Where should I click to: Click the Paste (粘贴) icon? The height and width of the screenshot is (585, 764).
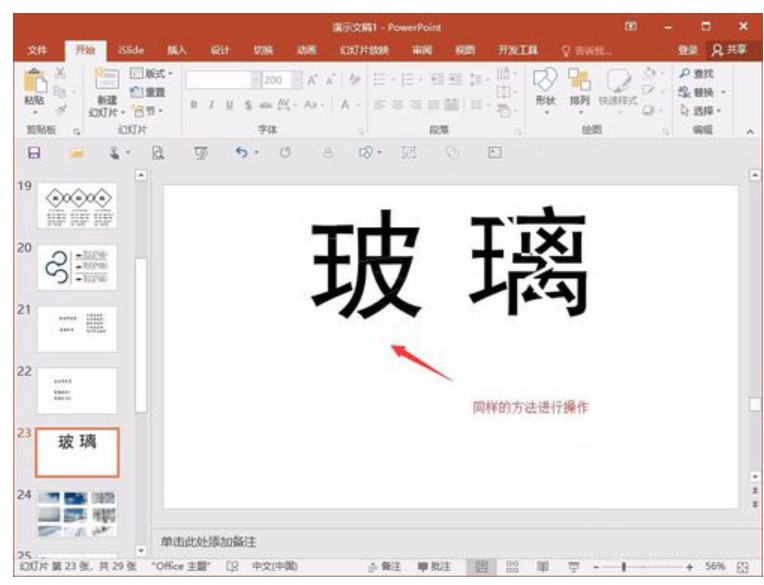(33, 84)
